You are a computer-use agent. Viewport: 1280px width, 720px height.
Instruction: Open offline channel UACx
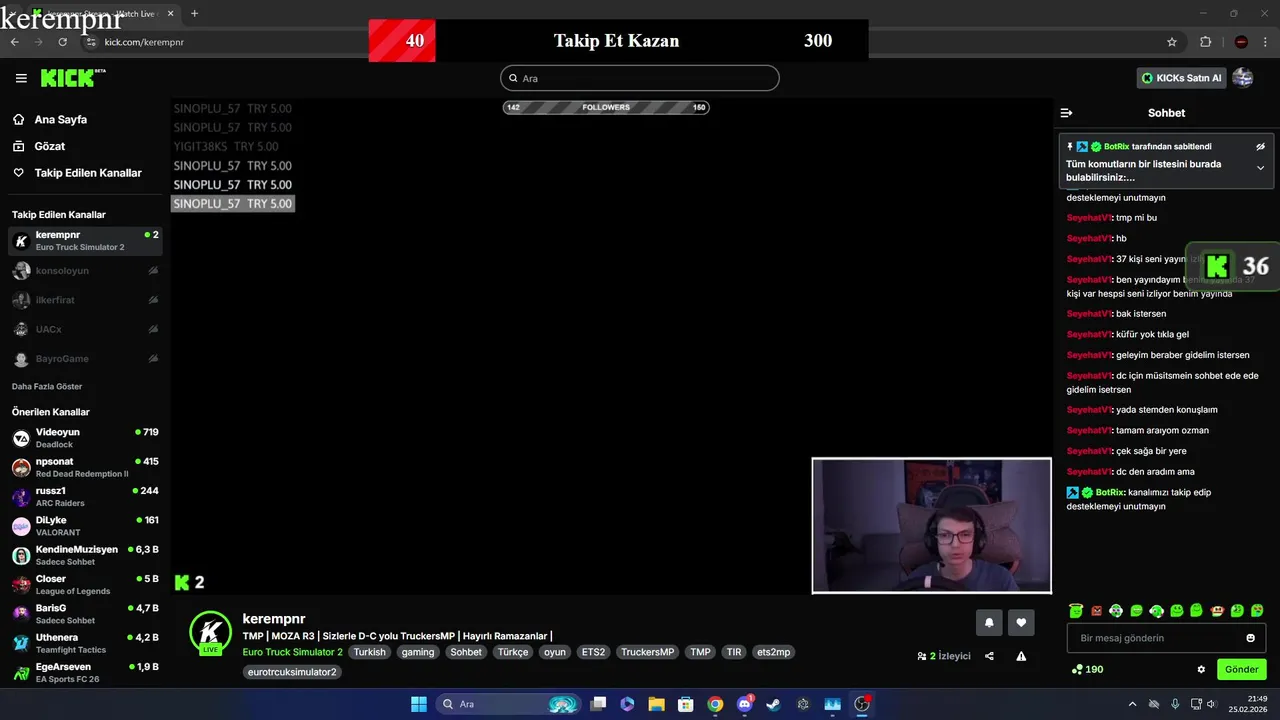click(85, 329)
